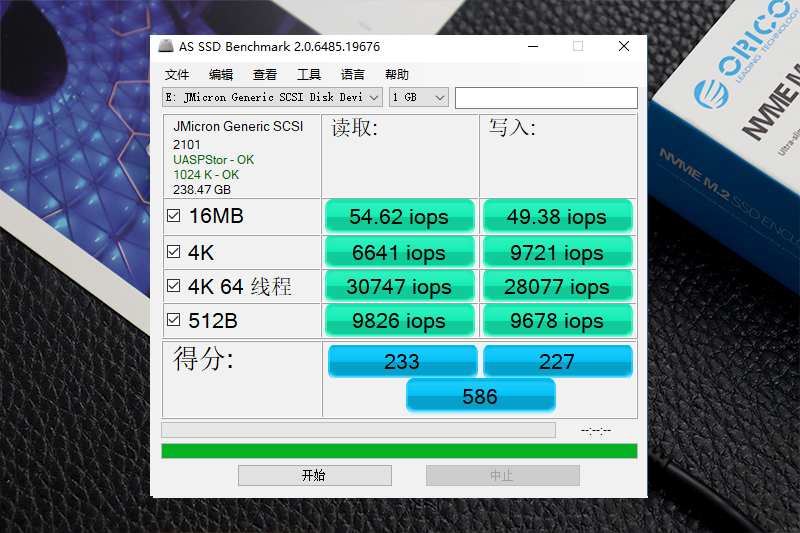The height and width of the screenshot is (533, 800).
Task: Click the total score 586
Action: click(481, 396)
